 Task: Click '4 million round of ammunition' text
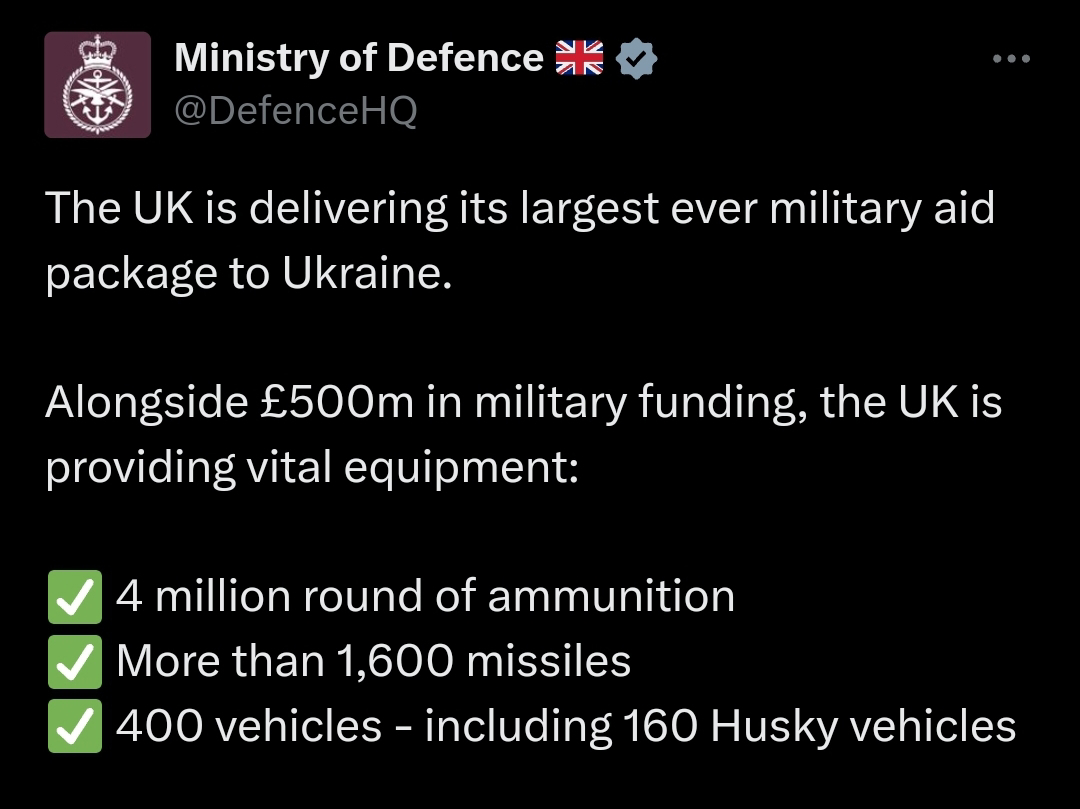click(426, 596)
